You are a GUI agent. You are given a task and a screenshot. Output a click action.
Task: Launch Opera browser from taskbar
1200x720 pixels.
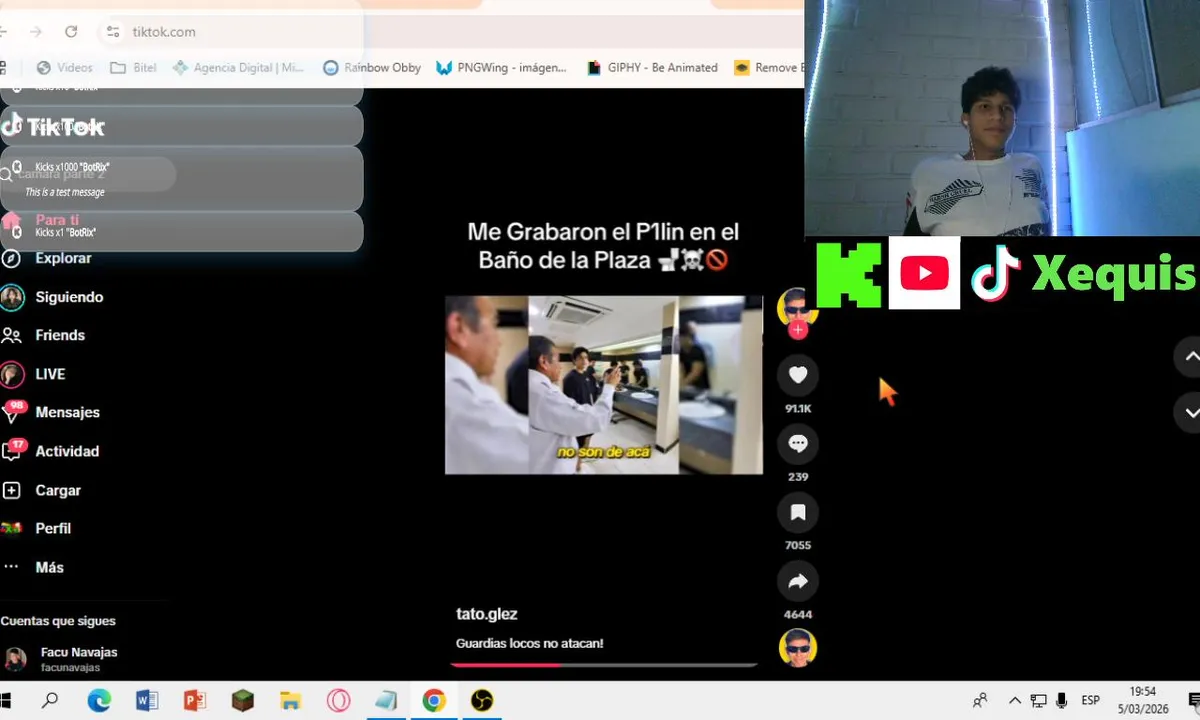(338, 701)
